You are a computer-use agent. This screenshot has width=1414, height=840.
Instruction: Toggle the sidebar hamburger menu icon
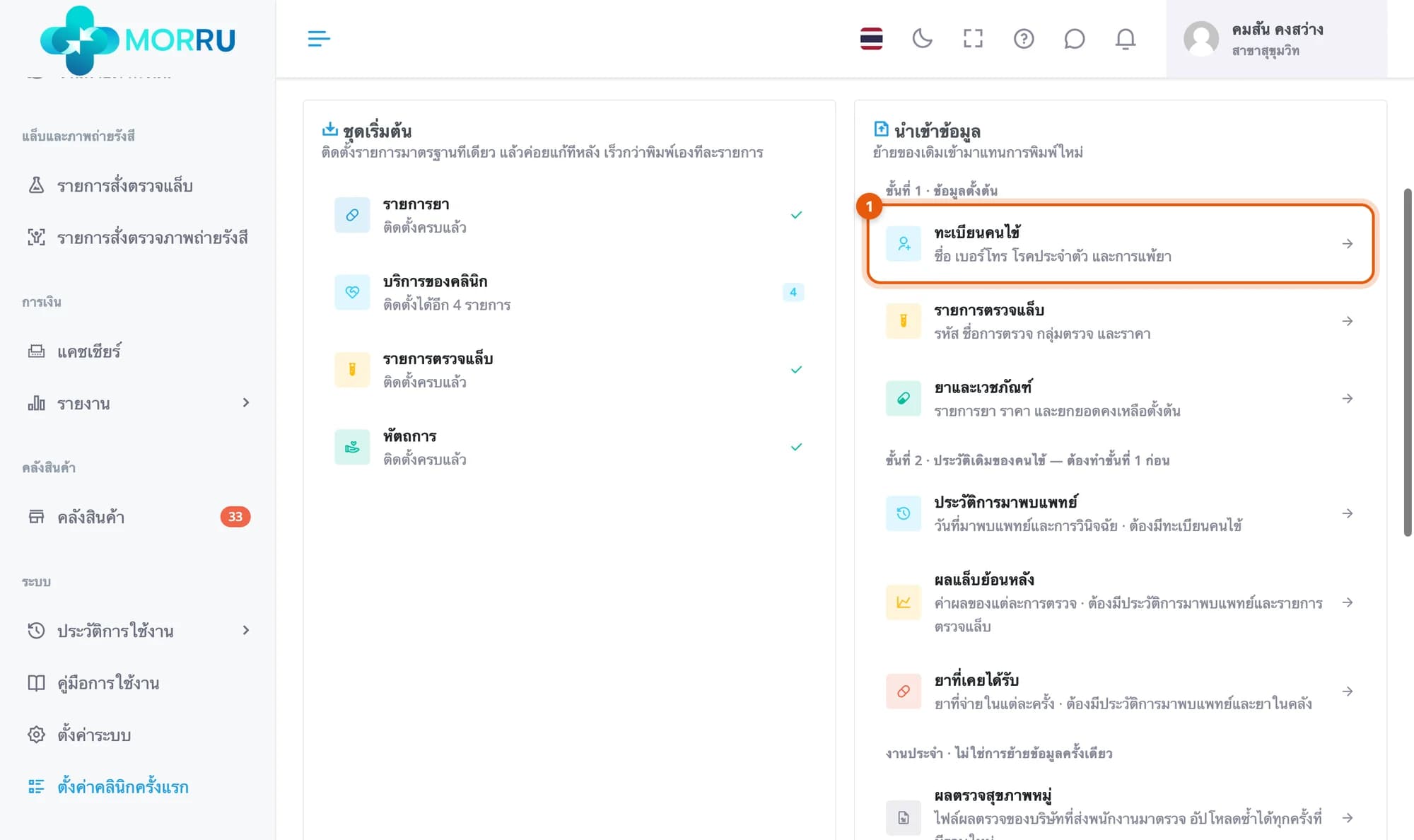(x=319, y=38)
